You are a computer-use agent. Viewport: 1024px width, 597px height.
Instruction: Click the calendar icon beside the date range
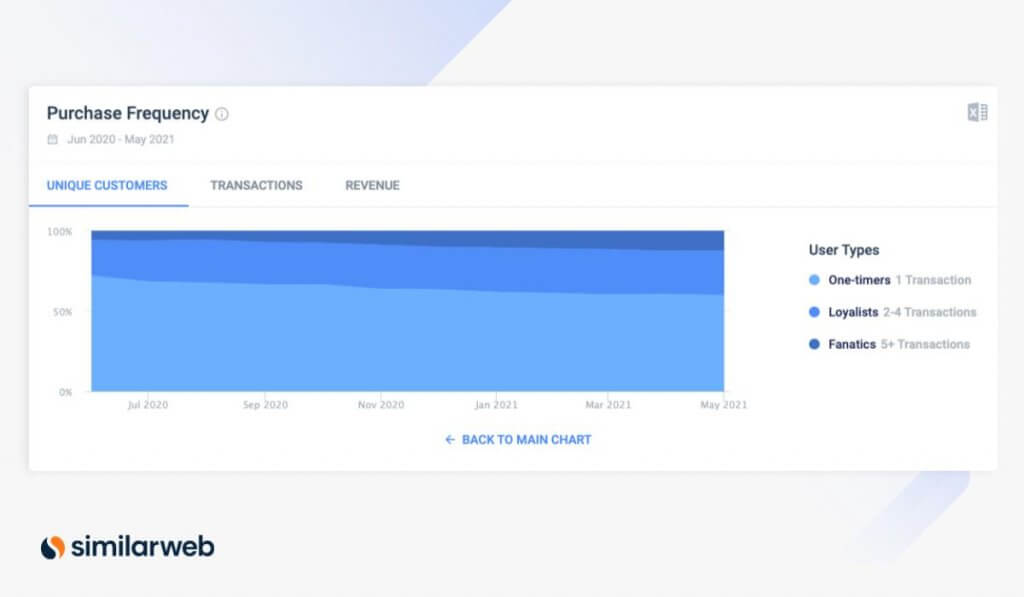coord(51,139)
